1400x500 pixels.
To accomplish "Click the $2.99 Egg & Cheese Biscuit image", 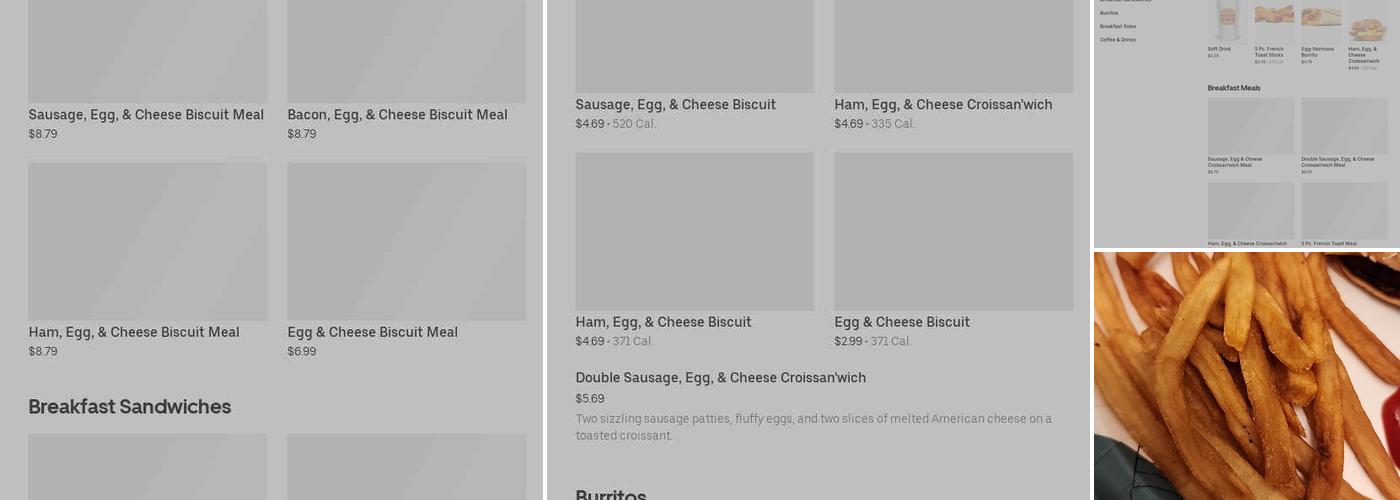I will (x=953, y=231).
